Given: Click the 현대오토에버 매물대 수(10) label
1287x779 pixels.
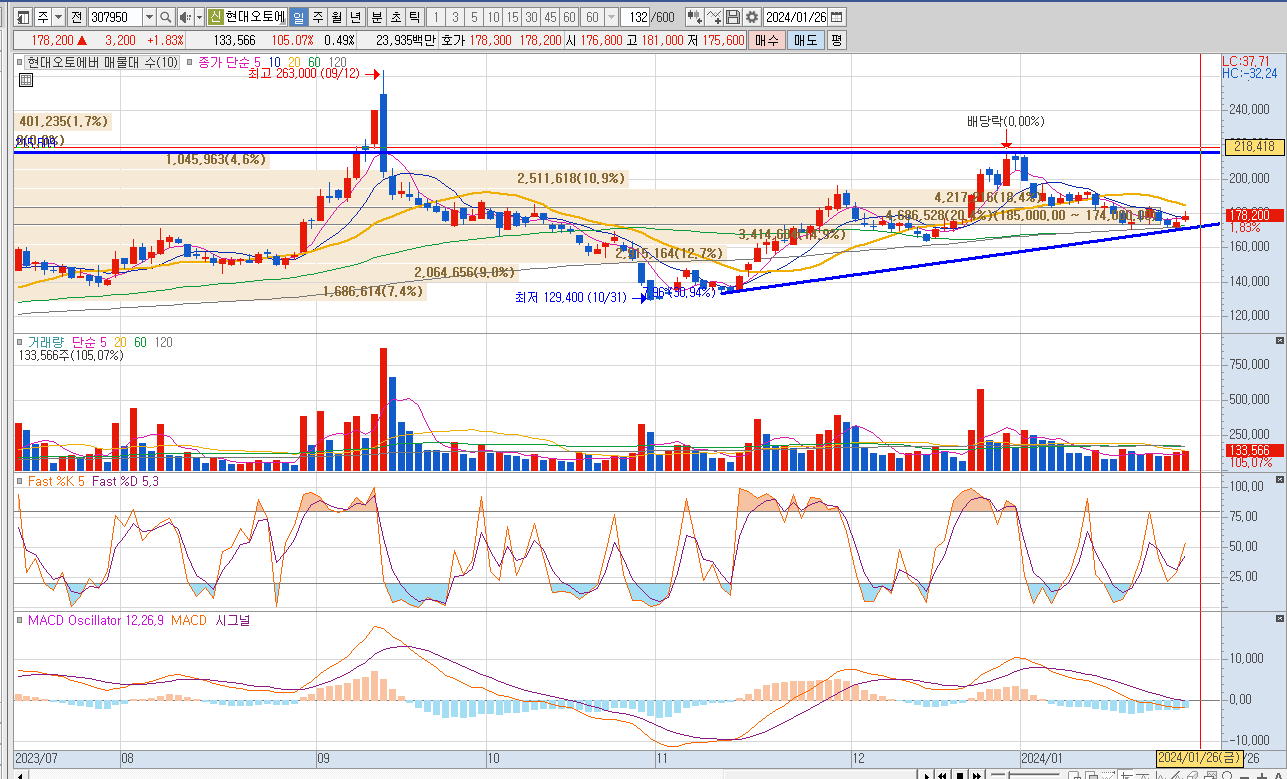Looking at the screenshot, I should pos(102,62).
